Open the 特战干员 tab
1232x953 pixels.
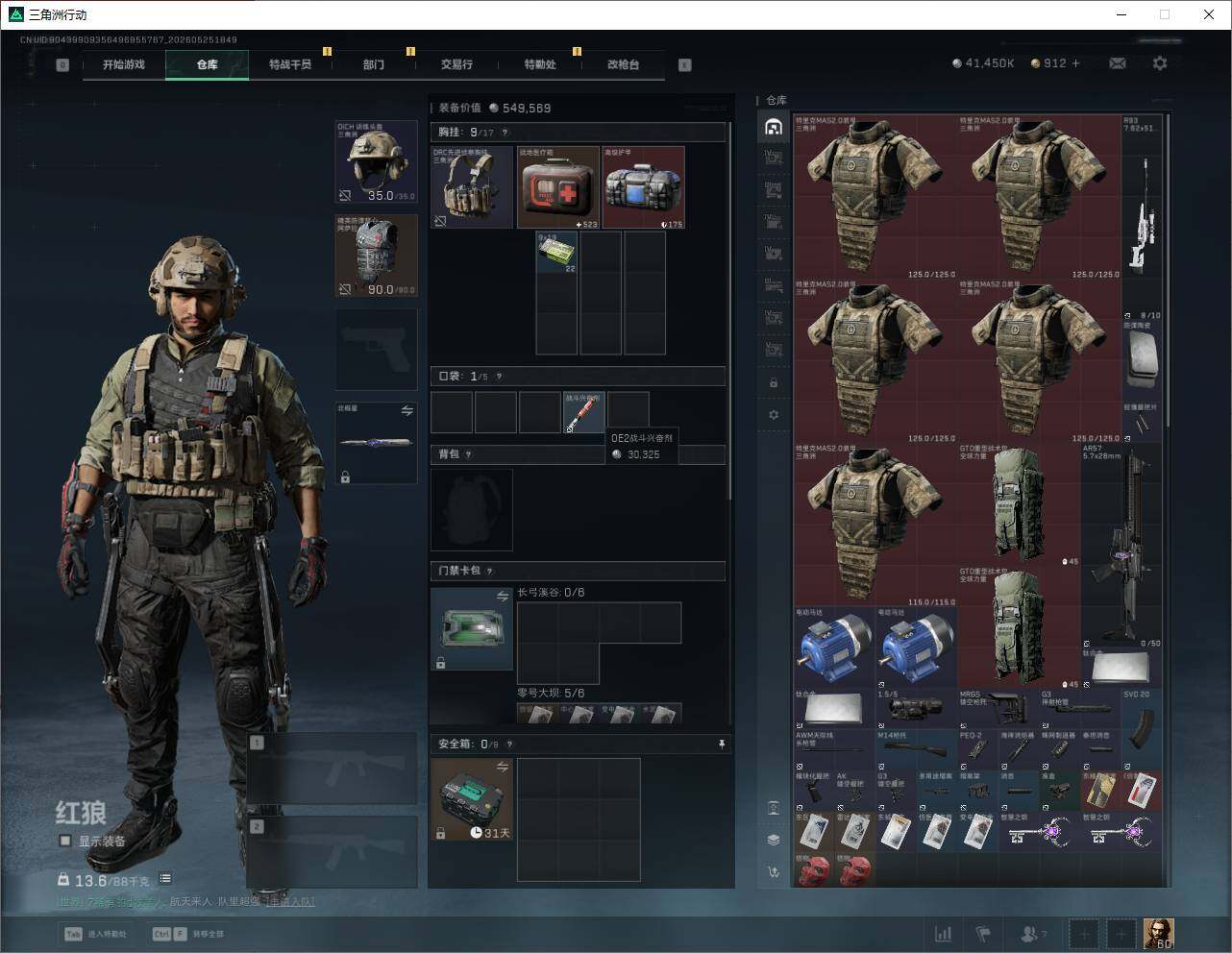[290, 65]
